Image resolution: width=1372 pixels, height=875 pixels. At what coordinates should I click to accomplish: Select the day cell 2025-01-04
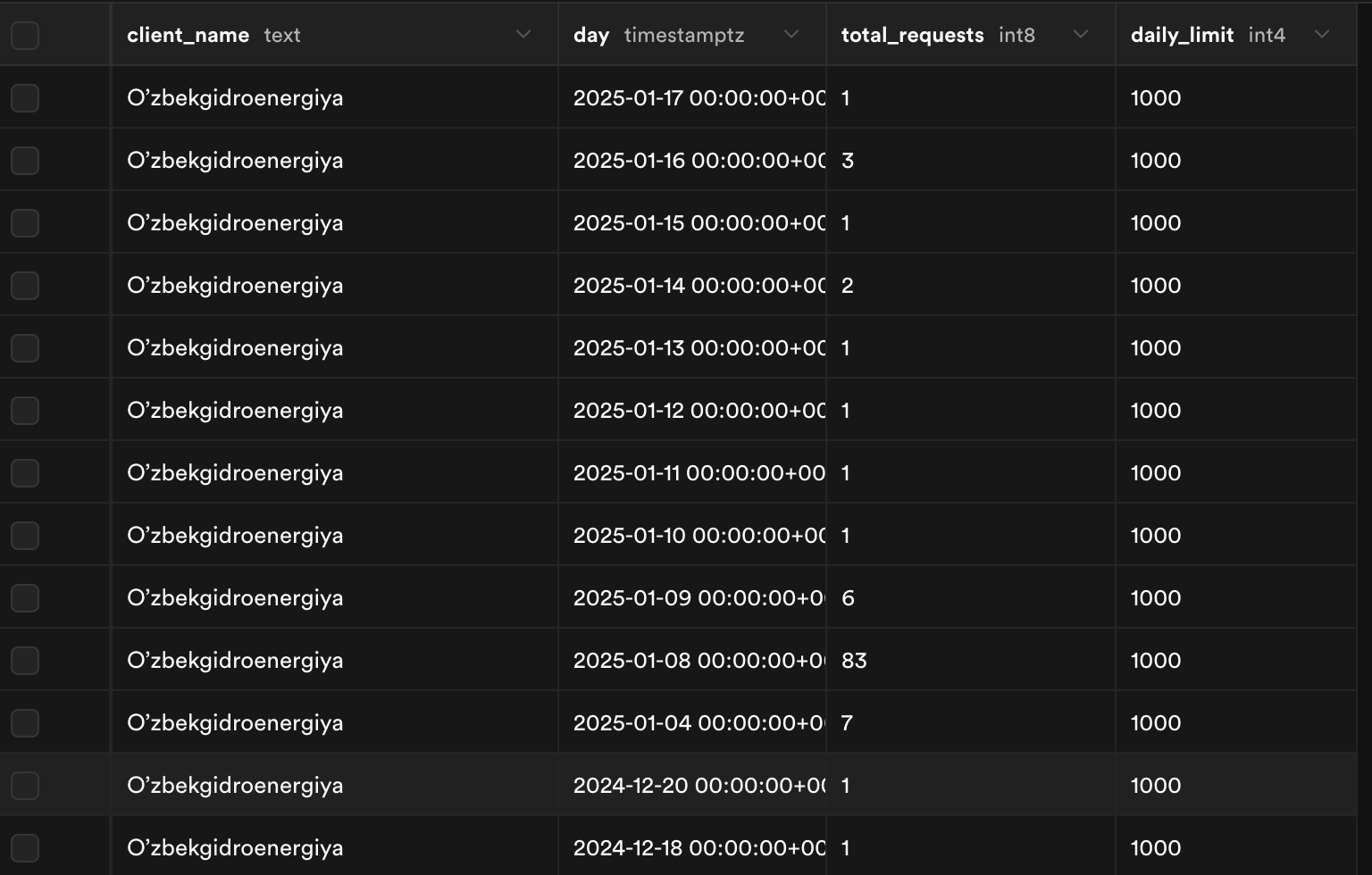(x=692, y=722)
